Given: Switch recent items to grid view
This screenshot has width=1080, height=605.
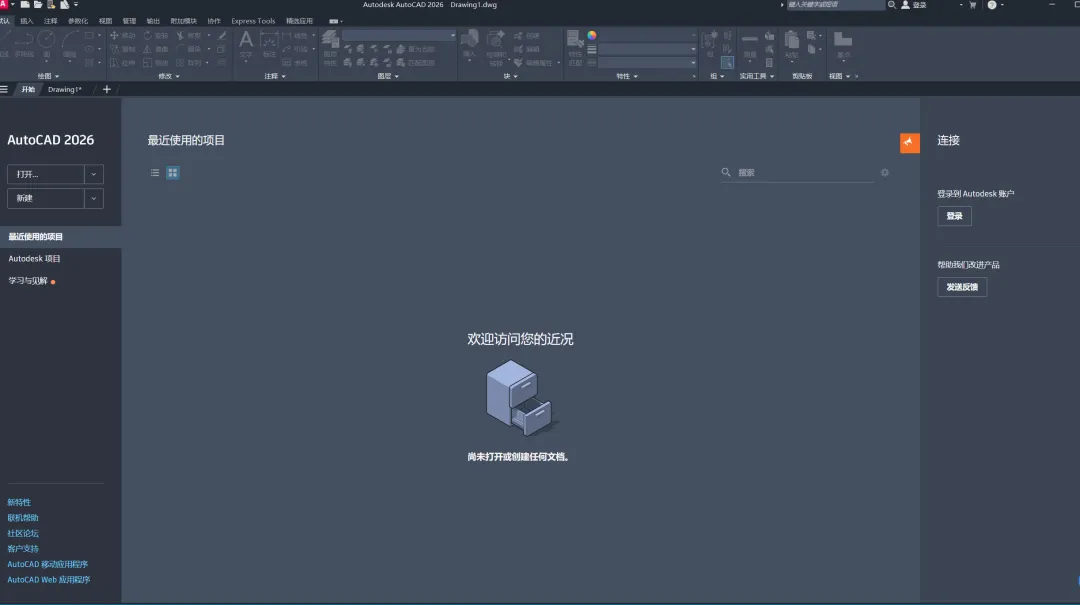Looking at the screenshot, I should tap(173, 173).
